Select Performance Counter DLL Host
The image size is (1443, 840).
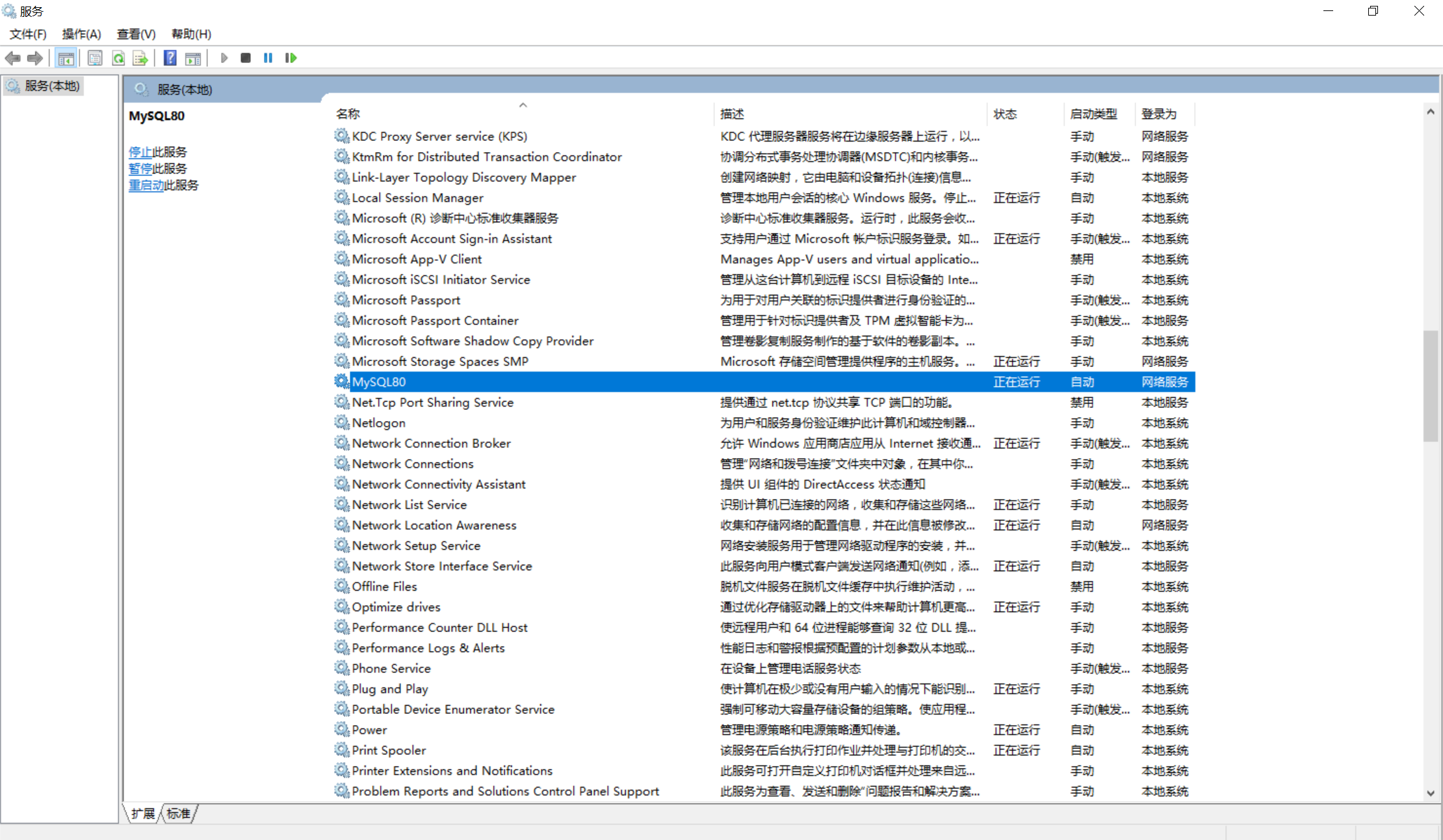tap(764, 627)
